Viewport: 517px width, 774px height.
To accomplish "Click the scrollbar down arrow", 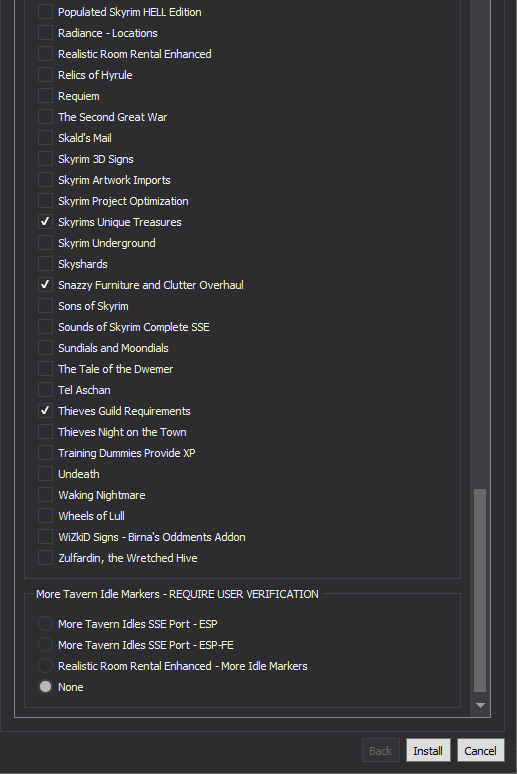I will pos(480,705).
